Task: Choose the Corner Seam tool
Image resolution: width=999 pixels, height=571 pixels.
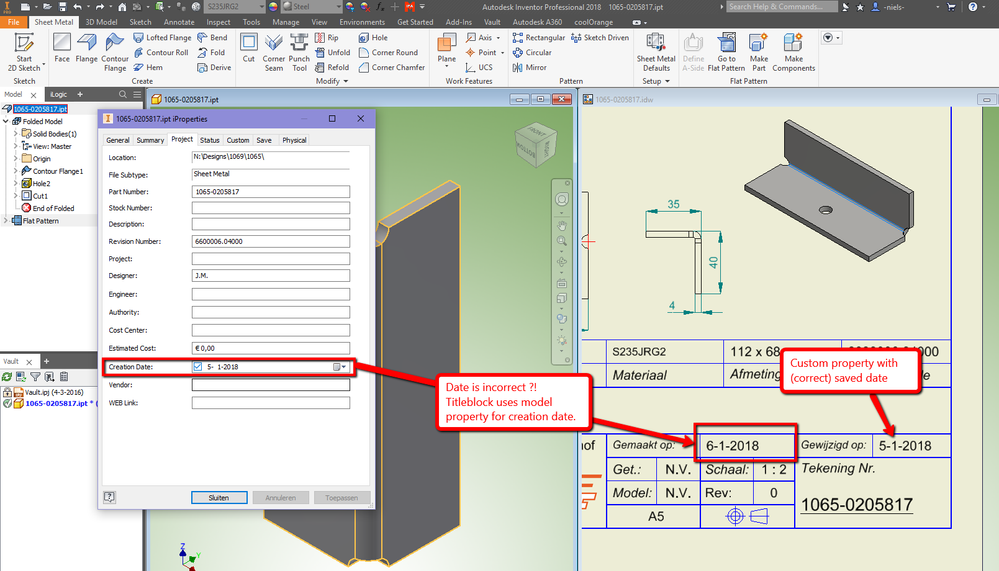Action: point(274,52)
